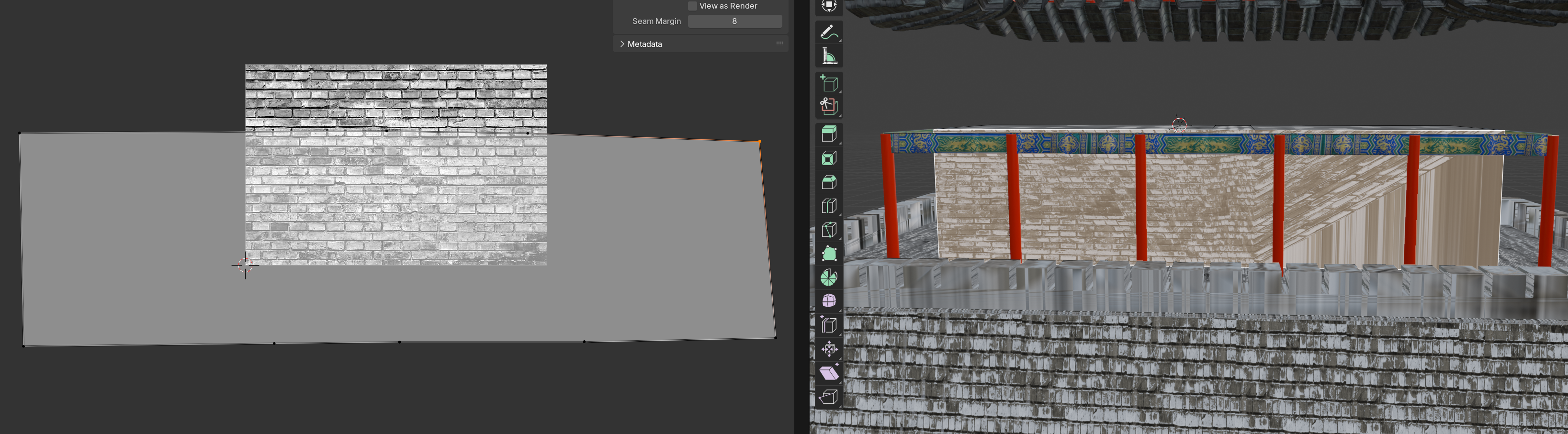1568x434 pixels.
Task: Select the Knife tool
Action: point(829,230)
